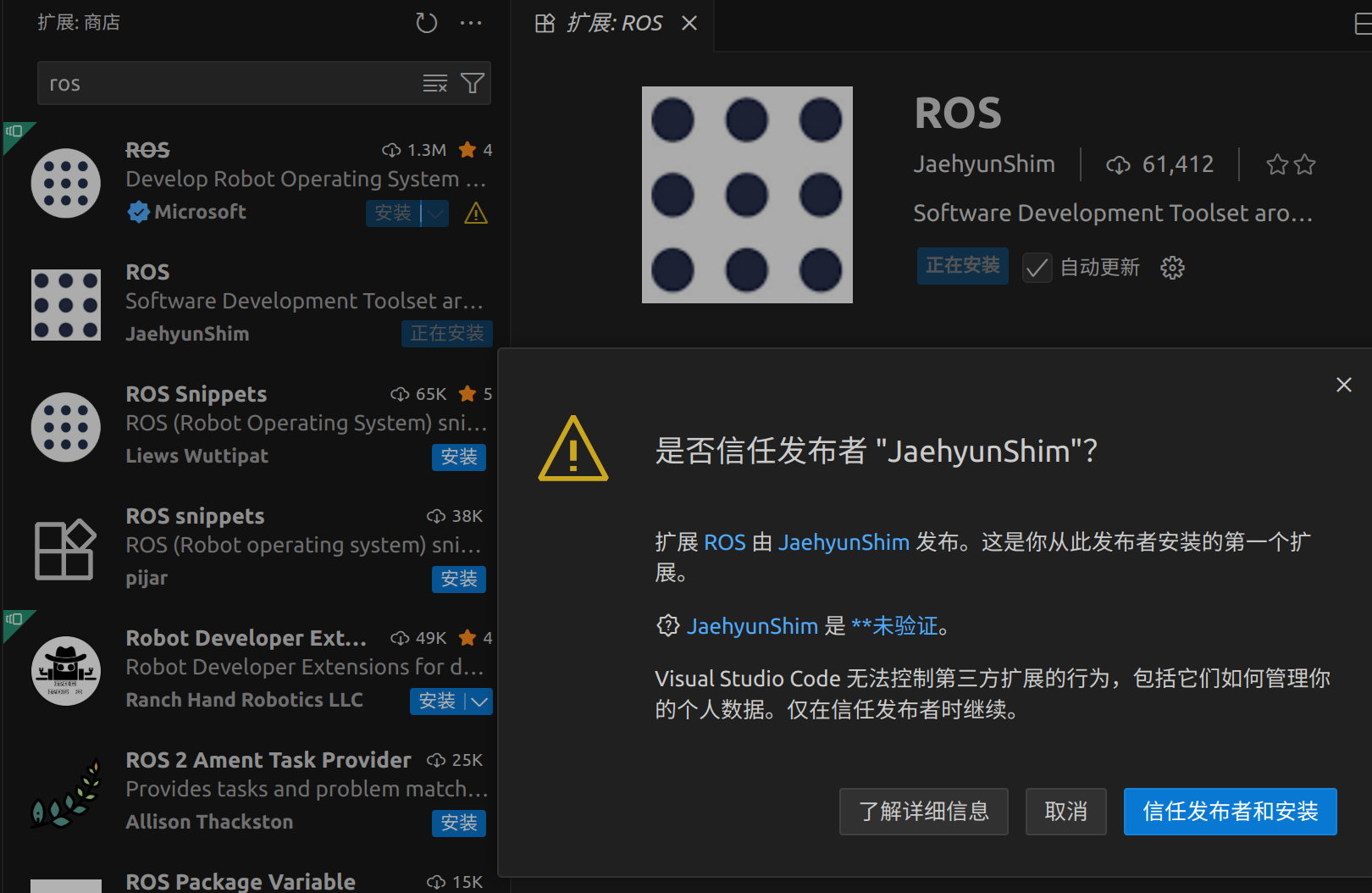
Task: Close the ROS extension tab
Action: (689, 23)
